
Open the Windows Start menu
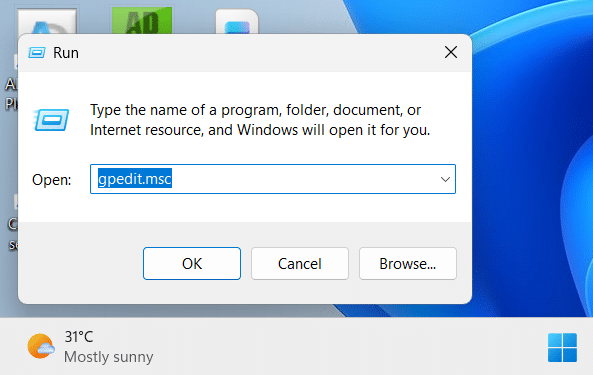point(562,347)
